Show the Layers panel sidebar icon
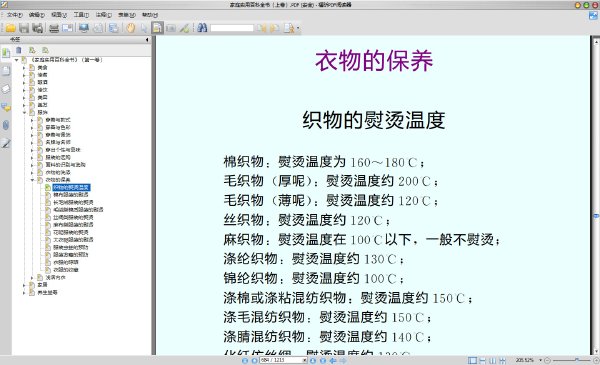Viewport: 600px width, 365px height. click(6, 89)
